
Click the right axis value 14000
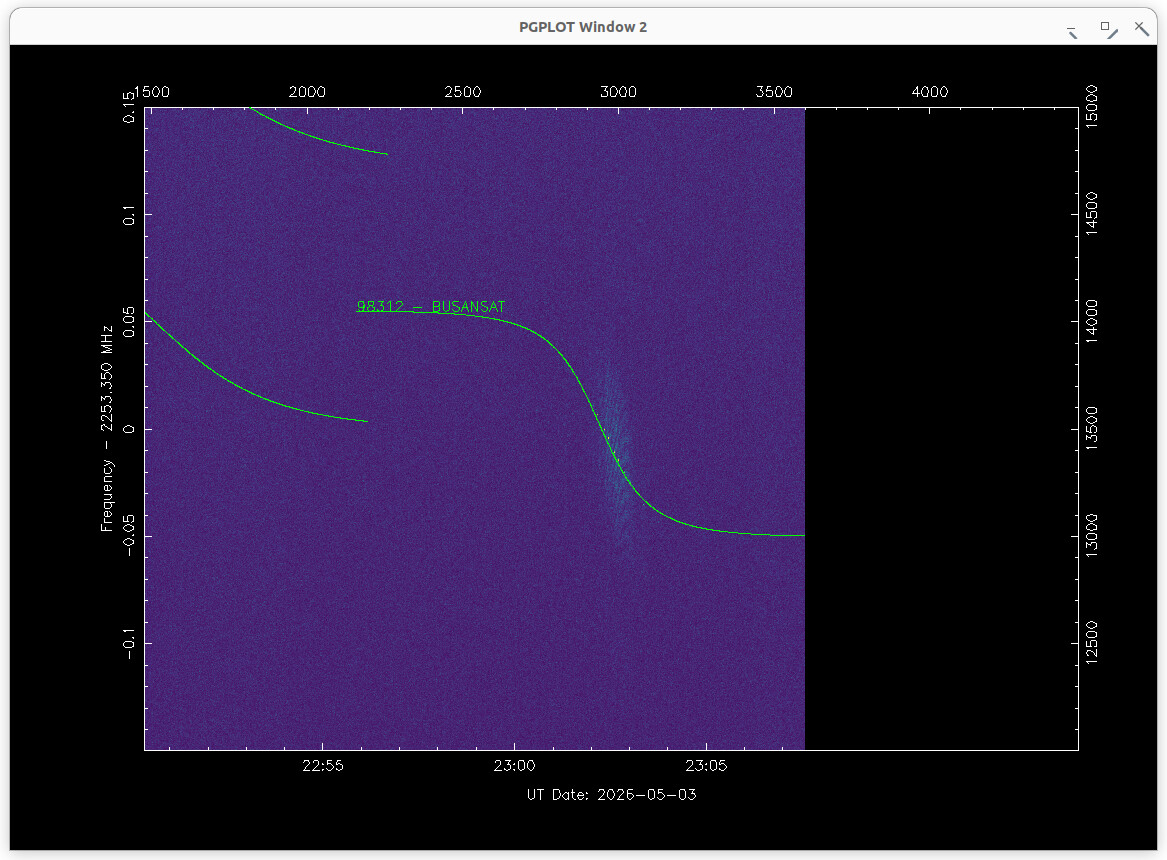(x=1092, y=321)
